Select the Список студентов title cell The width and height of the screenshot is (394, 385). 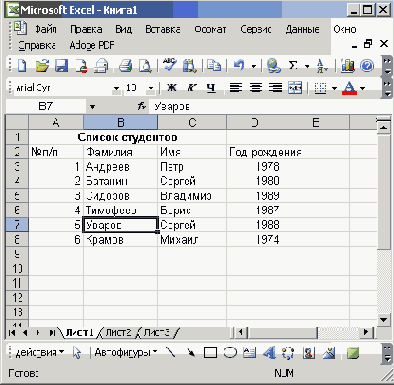[127, 137]
